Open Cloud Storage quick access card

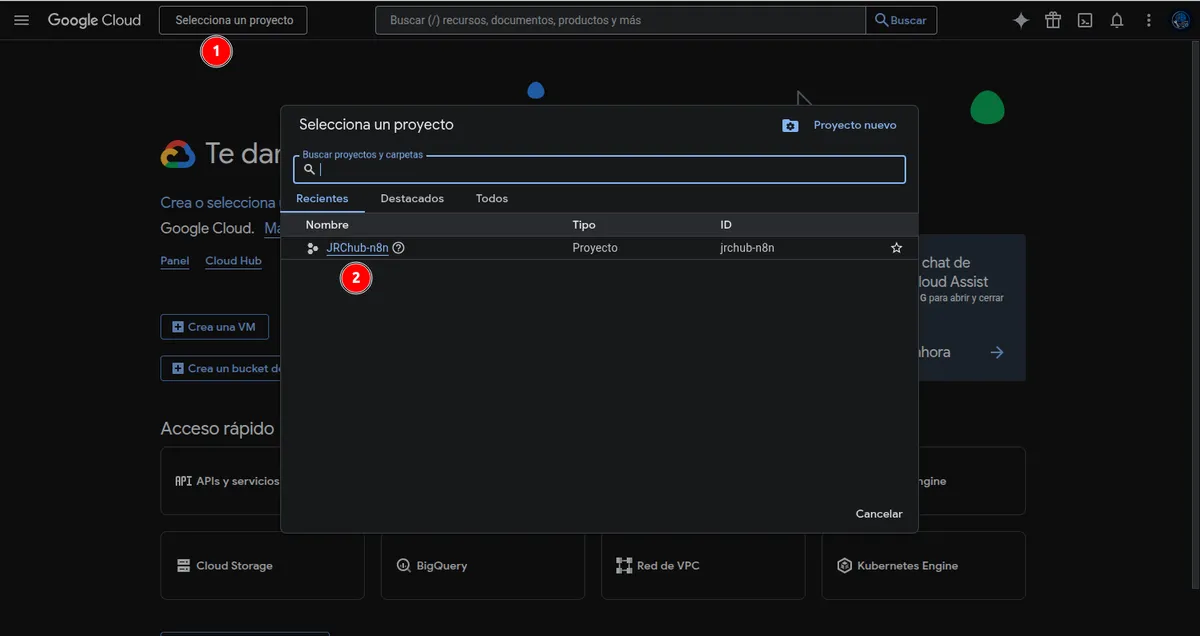(262, 565)
